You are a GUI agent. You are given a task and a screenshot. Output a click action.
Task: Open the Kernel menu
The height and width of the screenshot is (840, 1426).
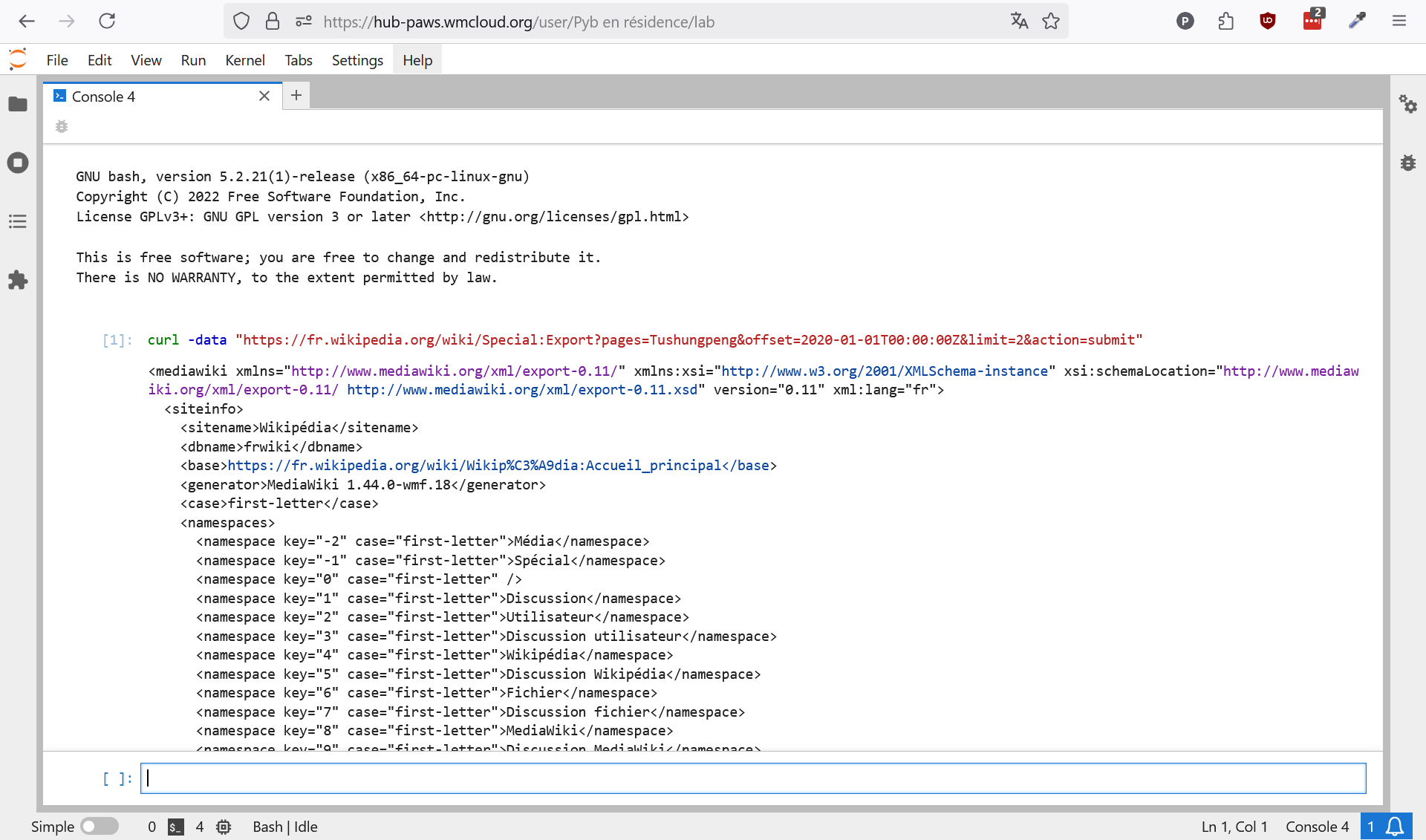coord(245,60)
